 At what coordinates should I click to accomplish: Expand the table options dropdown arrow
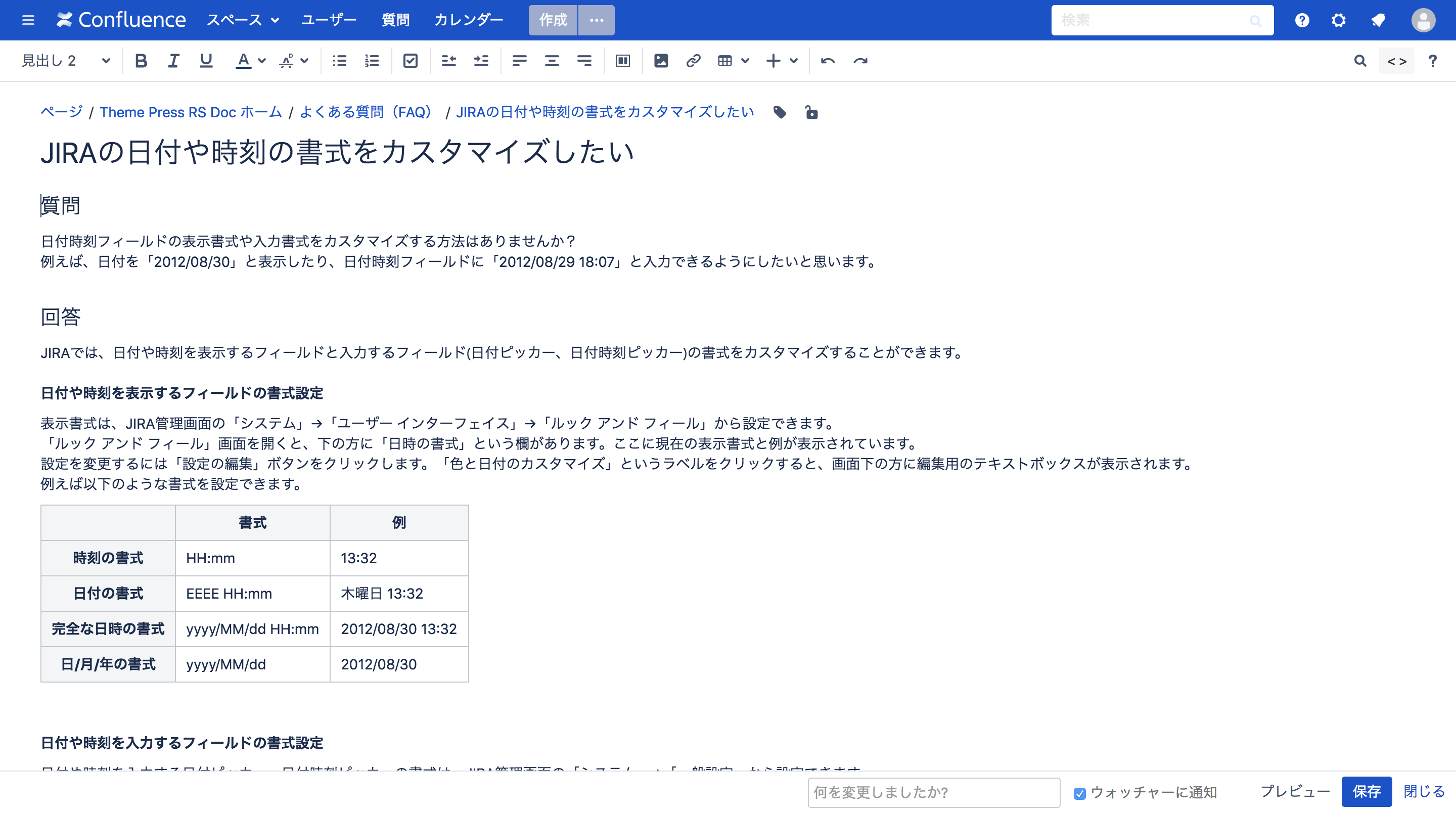pyautogui.click(x=745, y=61)
